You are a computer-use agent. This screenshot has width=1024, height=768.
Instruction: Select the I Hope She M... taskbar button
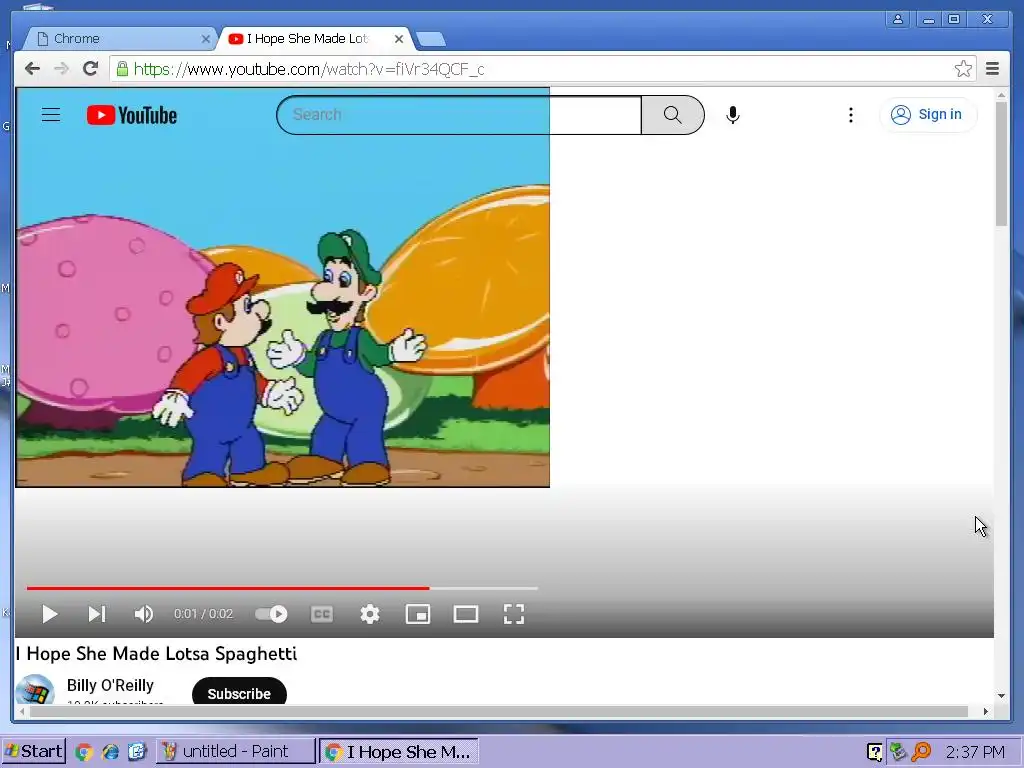(399, 751)
